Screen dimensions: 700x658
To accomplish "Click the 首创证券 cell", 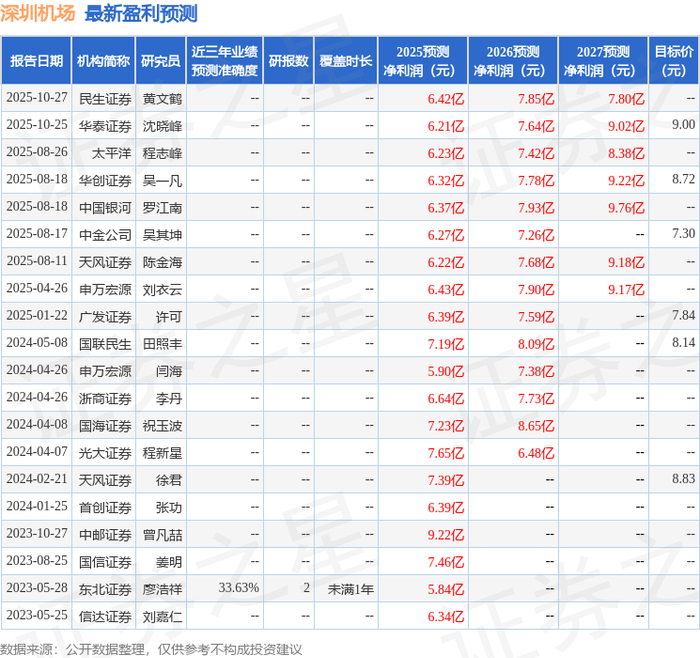I will coord(105,507).
